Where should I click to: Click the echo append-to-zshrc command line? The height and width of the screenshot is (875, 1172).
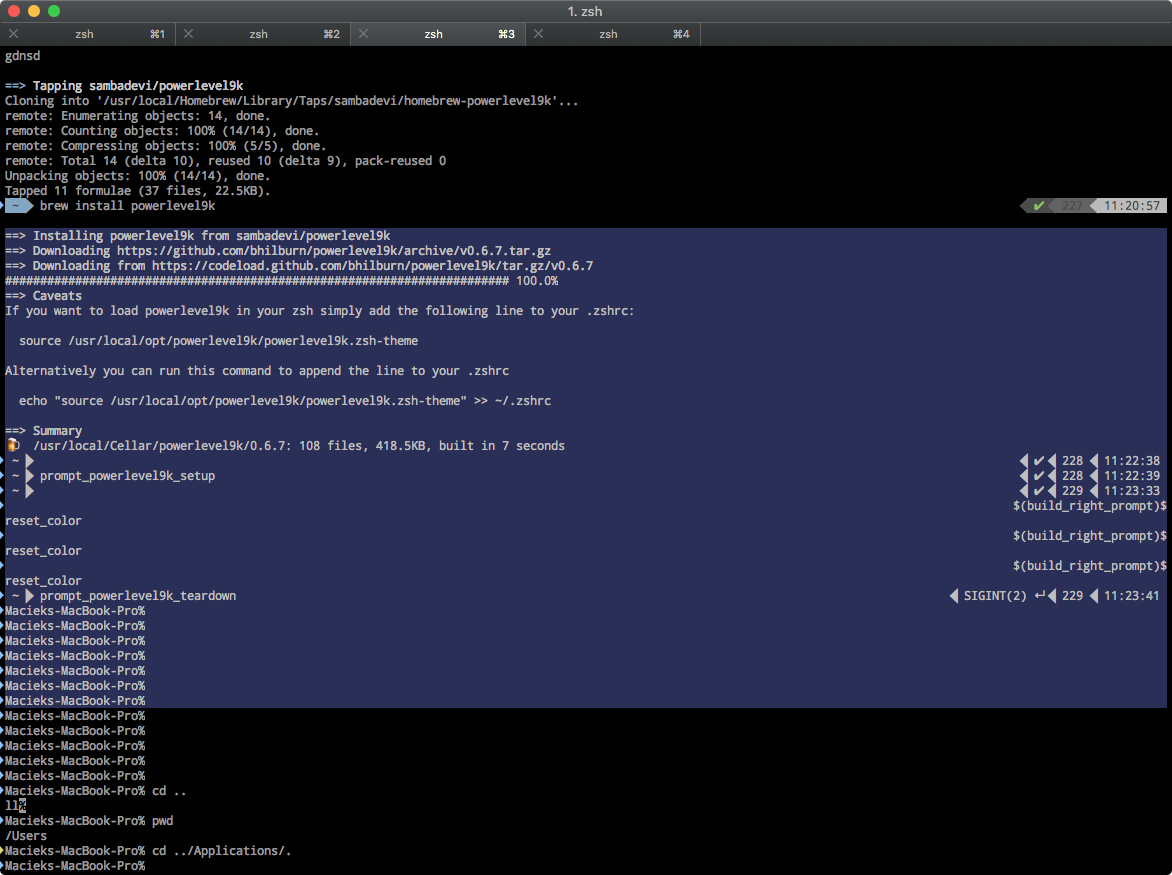coord(285,401)
